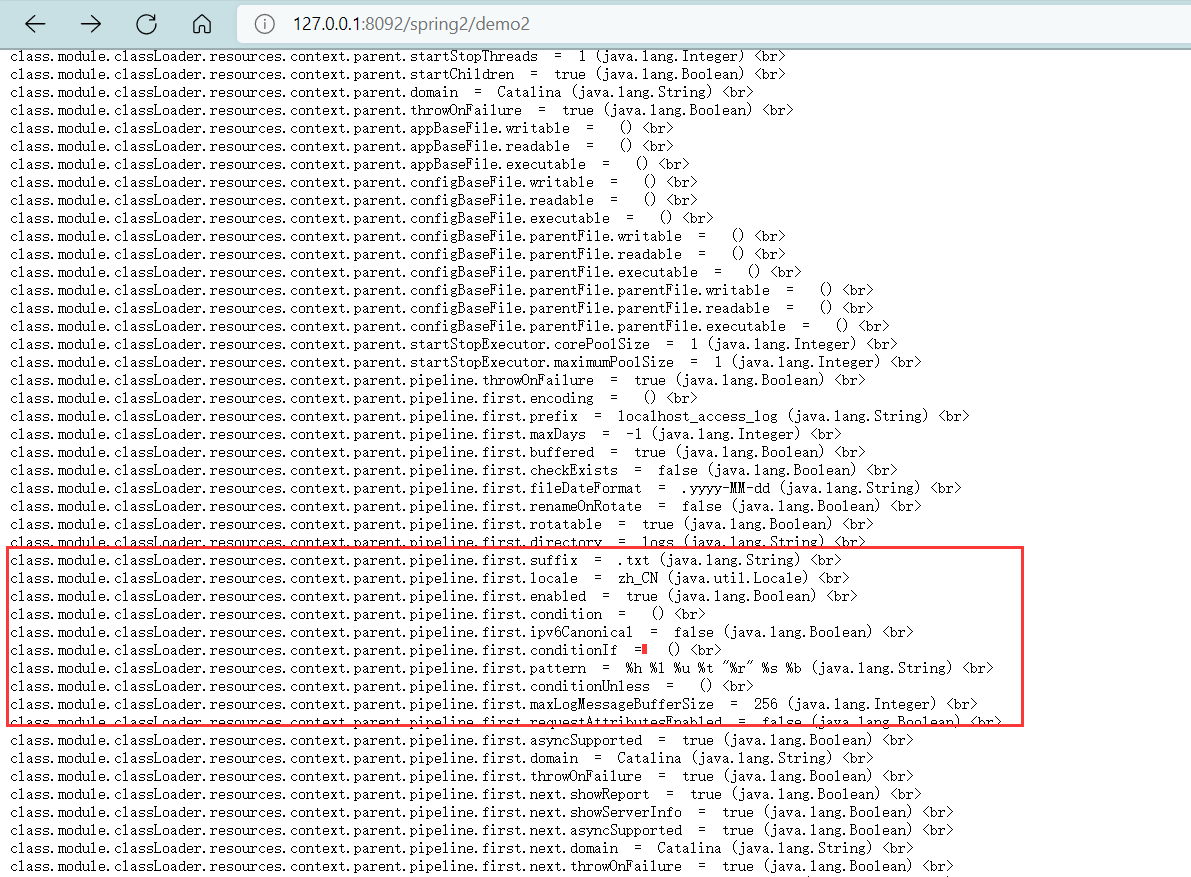Focus the address bar URL 127.0.0.1:8092/spring2/demo2

[x=411, y=23]
